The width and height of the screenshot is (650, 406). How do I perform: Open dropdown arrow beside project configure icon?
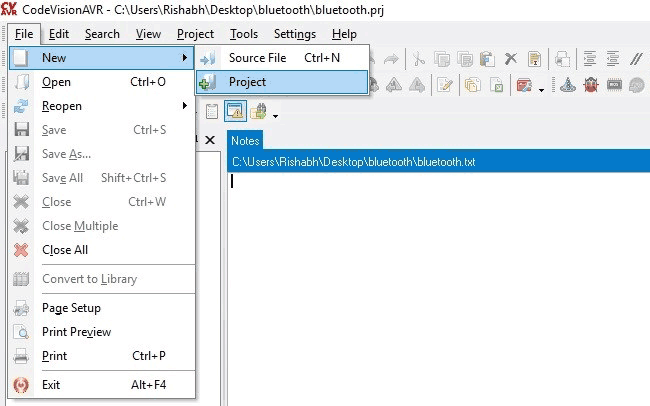tap(541, 90)
